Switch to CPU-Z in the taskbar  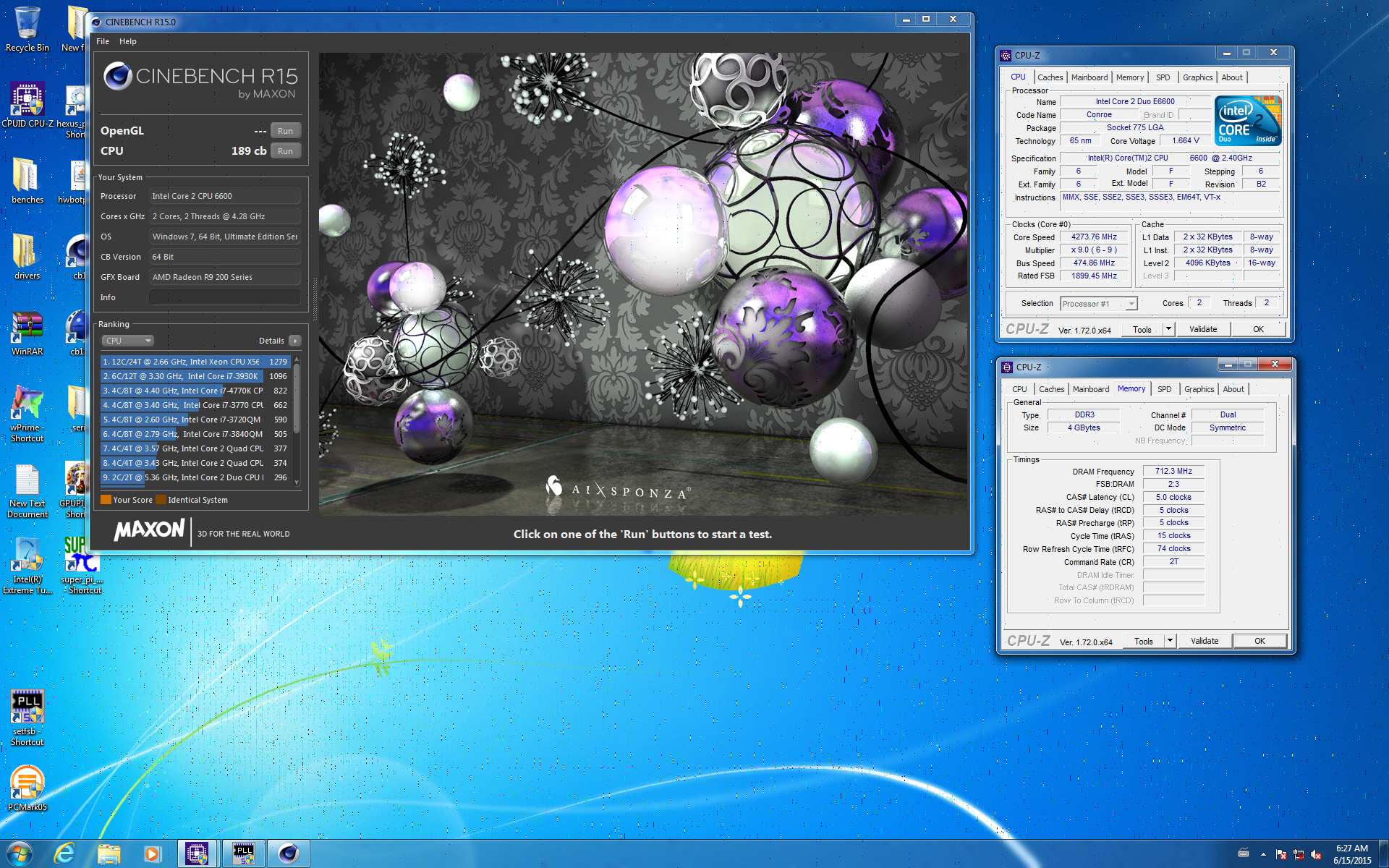pyautogui.click(x=197, y=854)
